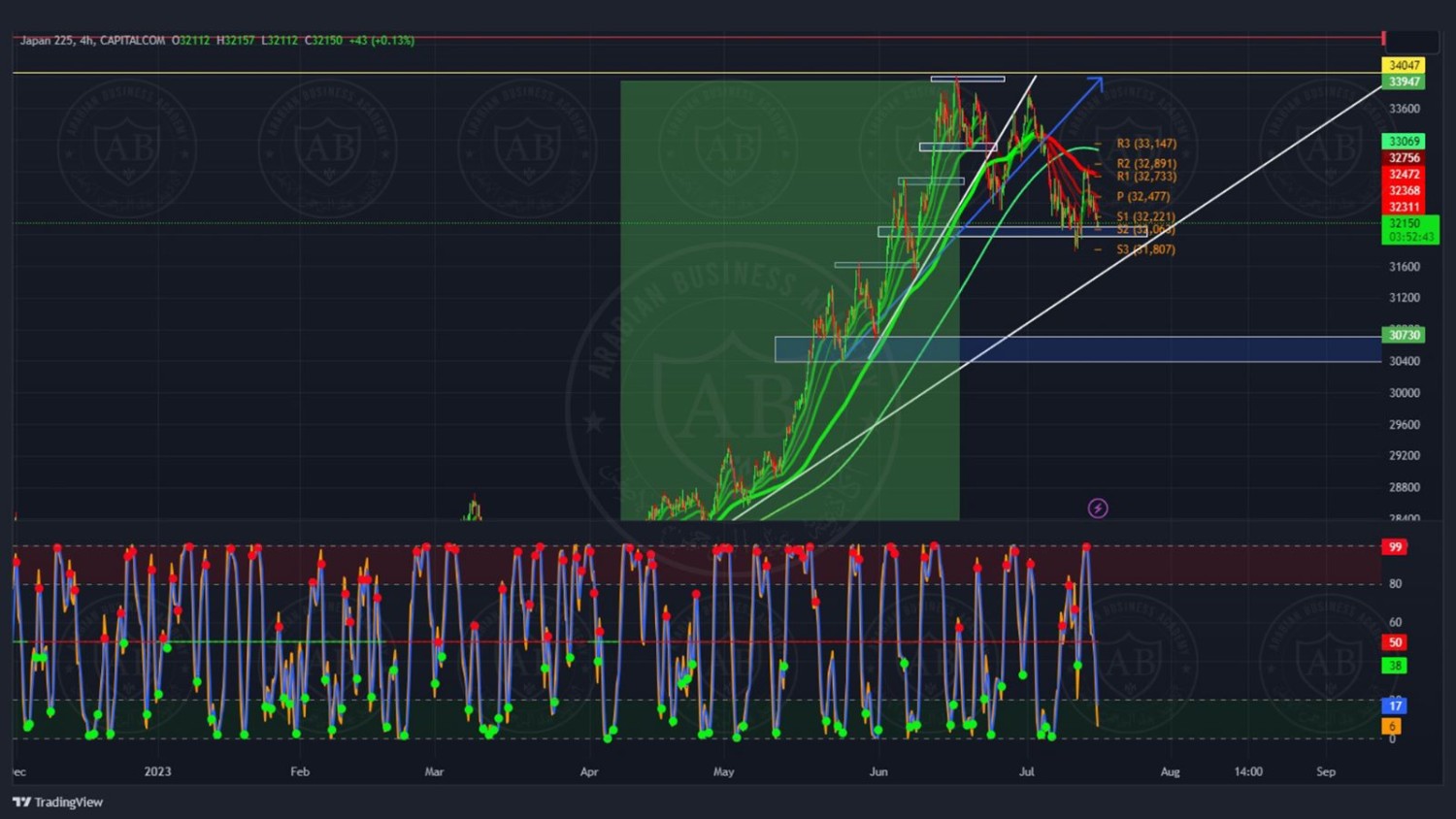Click the dark red 32756 price tag
The image size is (1456, 819).
point(1404,158)
